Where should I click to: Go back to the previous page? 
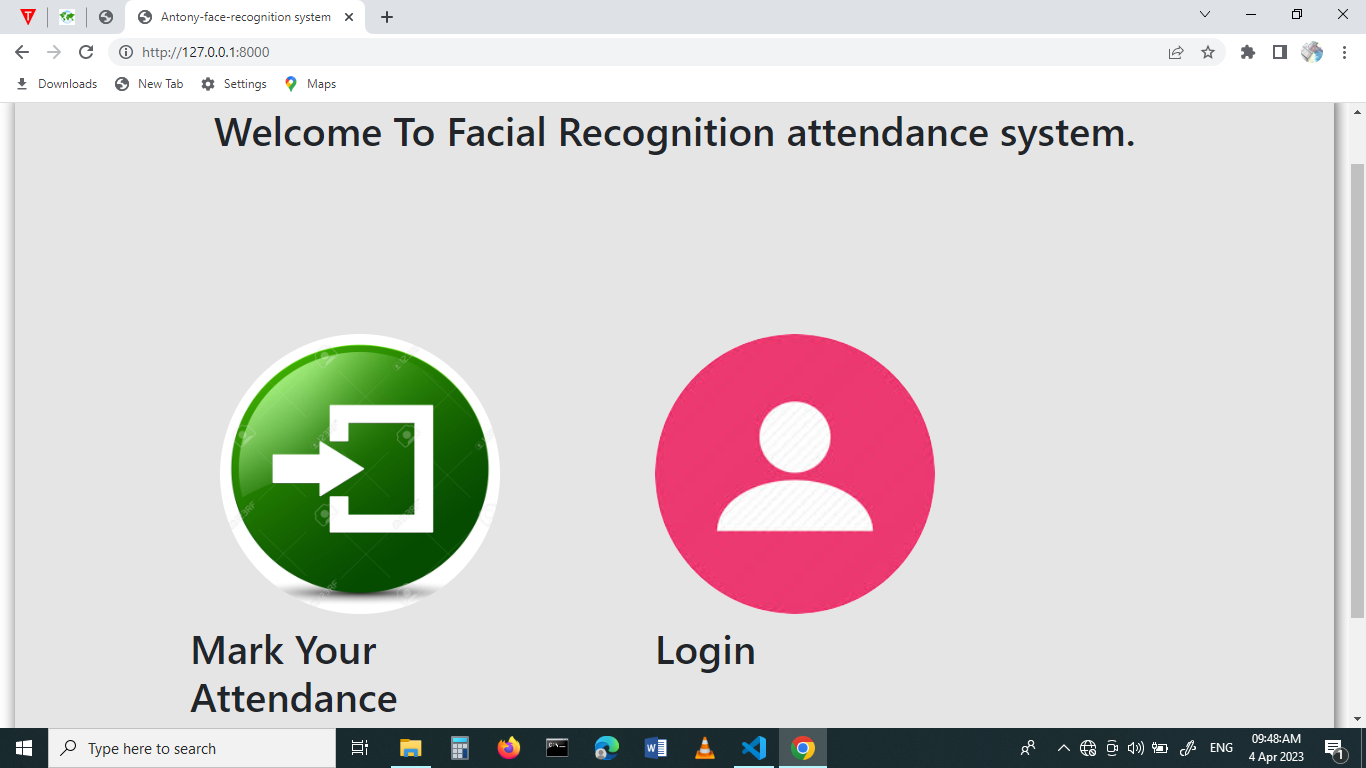pyautogui.click(x=22, y=52)
